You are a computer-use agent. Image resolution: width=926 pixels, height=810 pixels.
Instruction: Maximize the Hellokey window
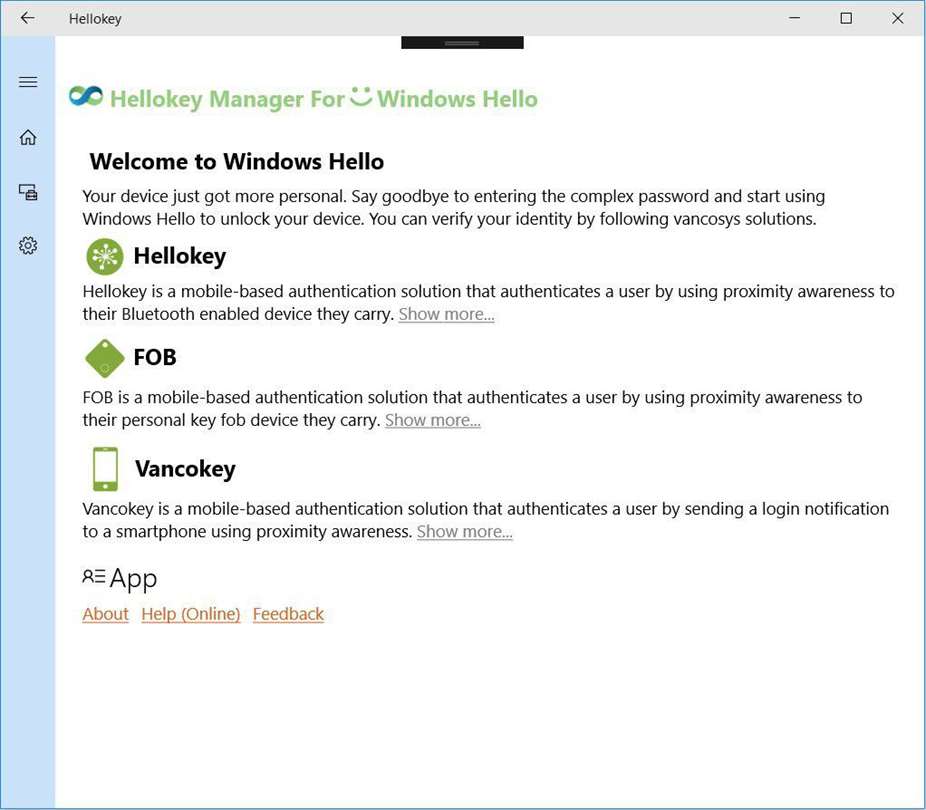click(846, 18)
